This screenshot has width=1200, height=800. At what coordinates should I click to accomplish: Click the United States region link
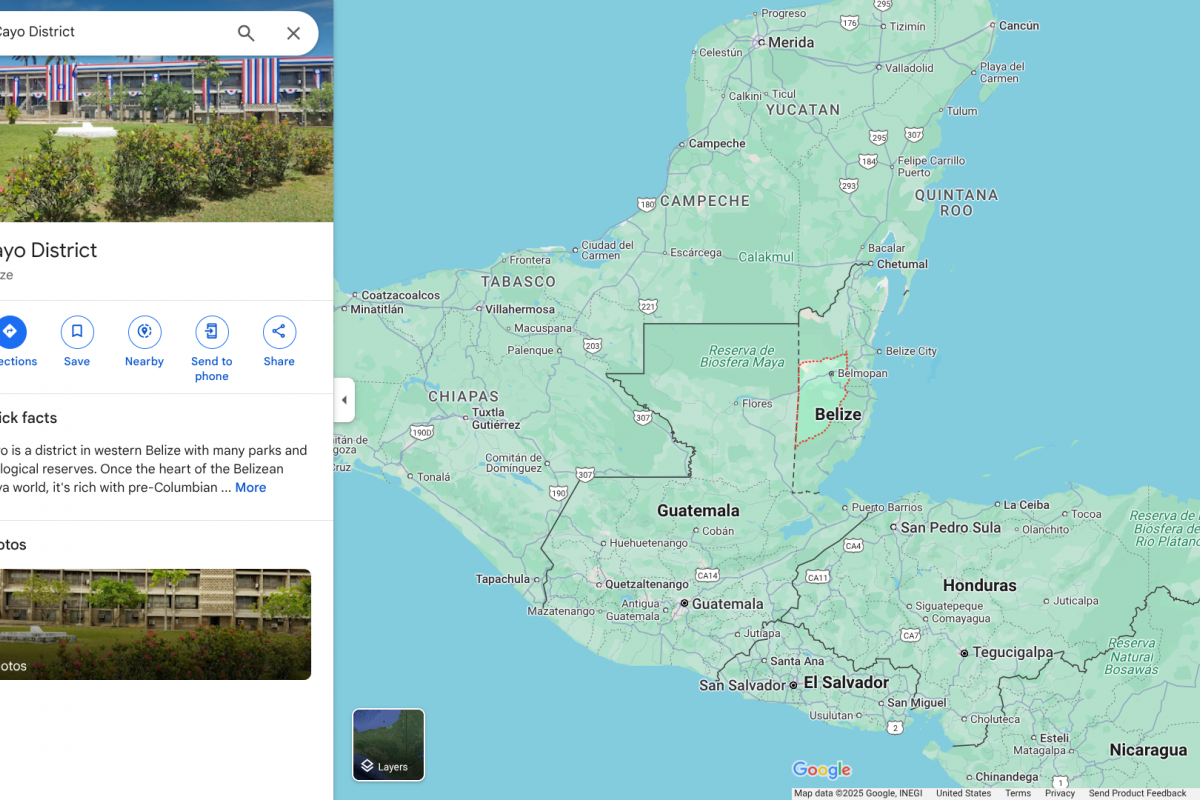point(963,793)
